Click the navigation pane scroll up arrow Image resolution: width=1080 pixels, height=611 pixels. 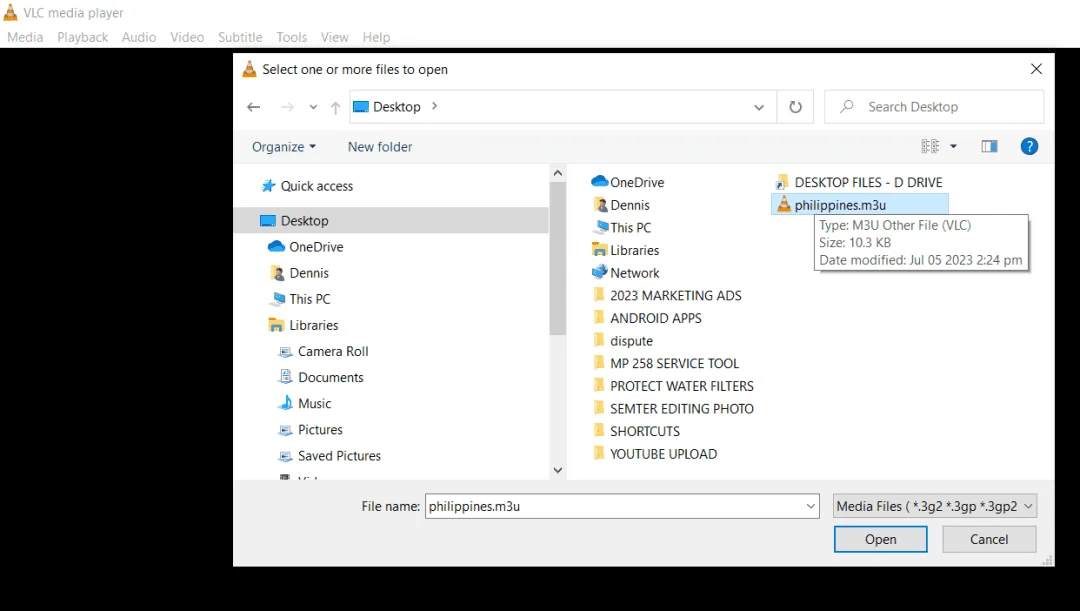[558, 173]
